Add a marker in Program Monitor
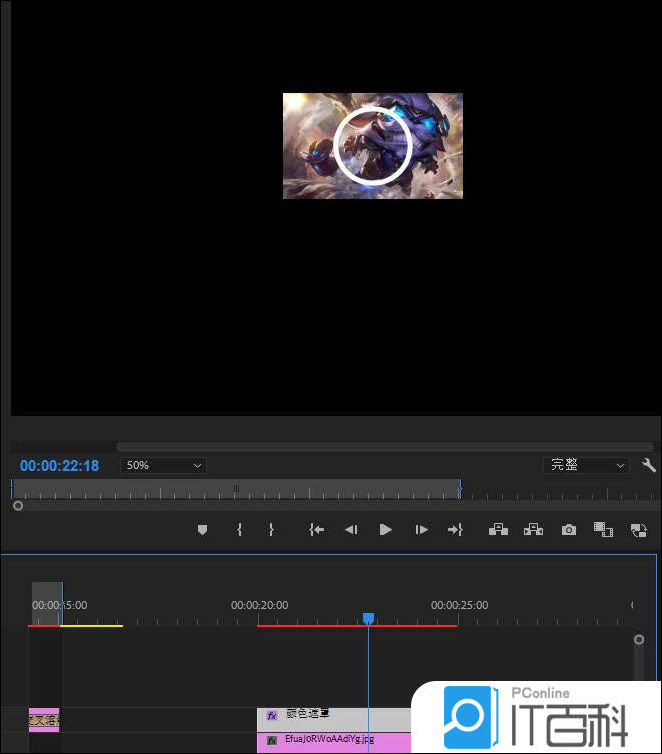The height and width of the screenshot is (754, 662). coord(202,530)
